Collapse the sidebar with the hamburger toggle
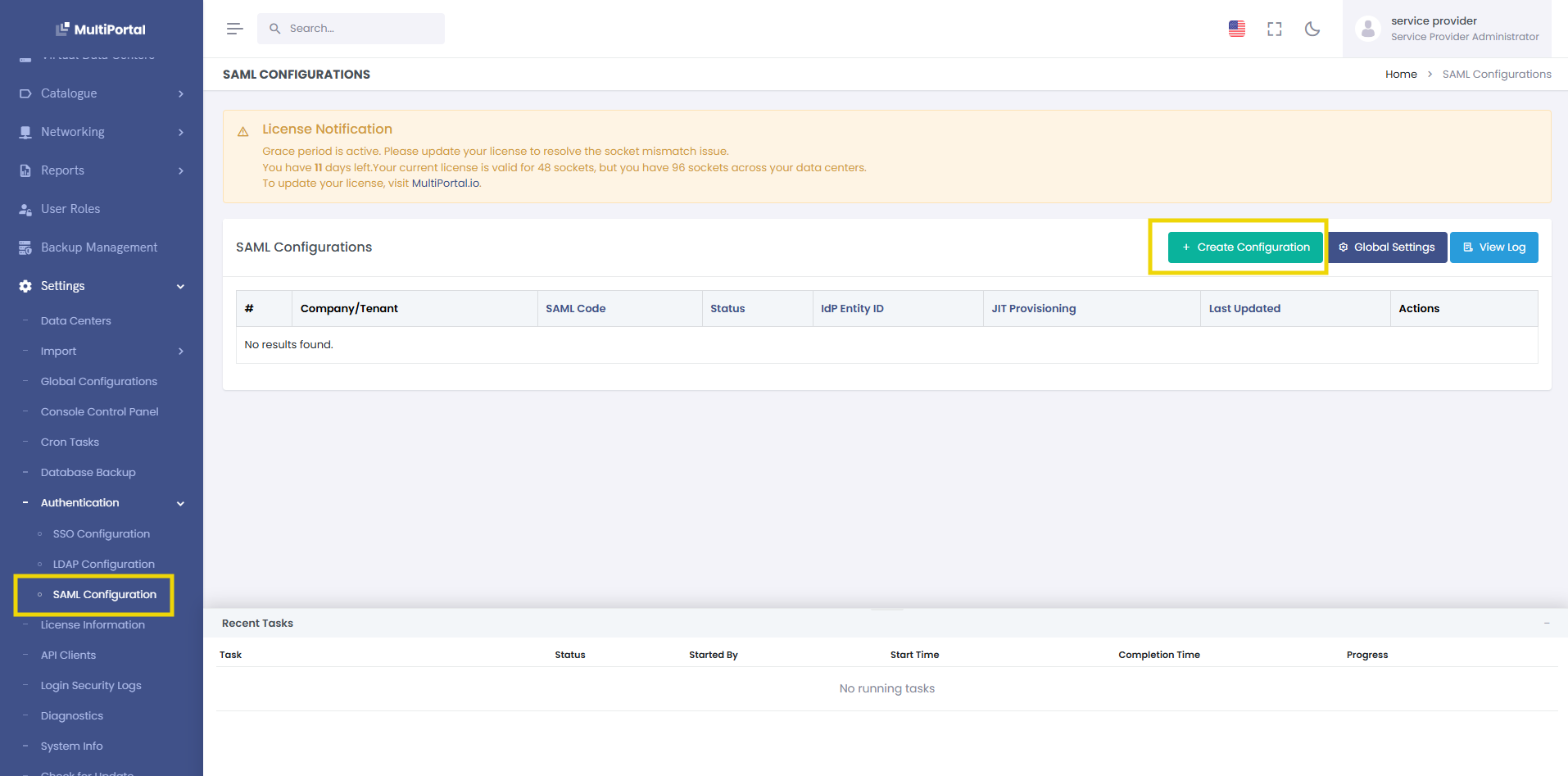 [234, 28]
